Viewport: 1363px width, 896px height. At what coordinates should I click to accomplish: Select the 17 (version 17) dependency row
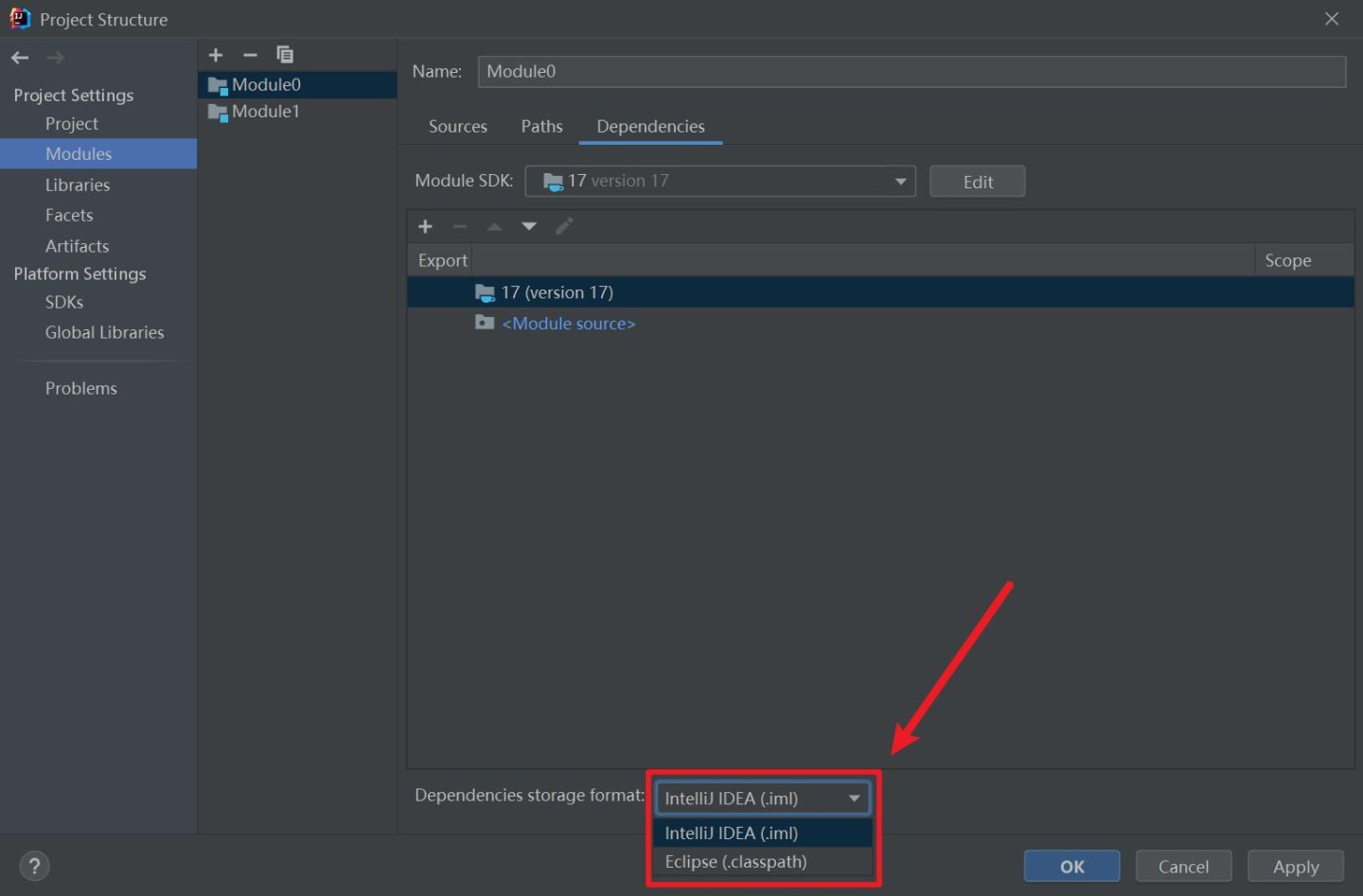click(x=880, y=292)
